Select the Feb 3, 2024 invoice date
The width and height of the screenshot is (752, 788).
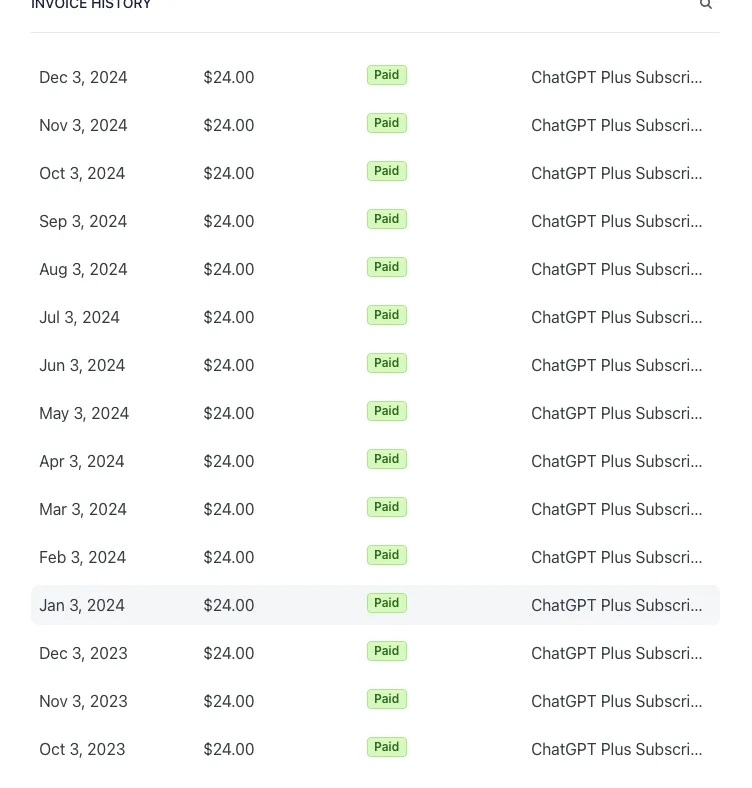(82, 557)
